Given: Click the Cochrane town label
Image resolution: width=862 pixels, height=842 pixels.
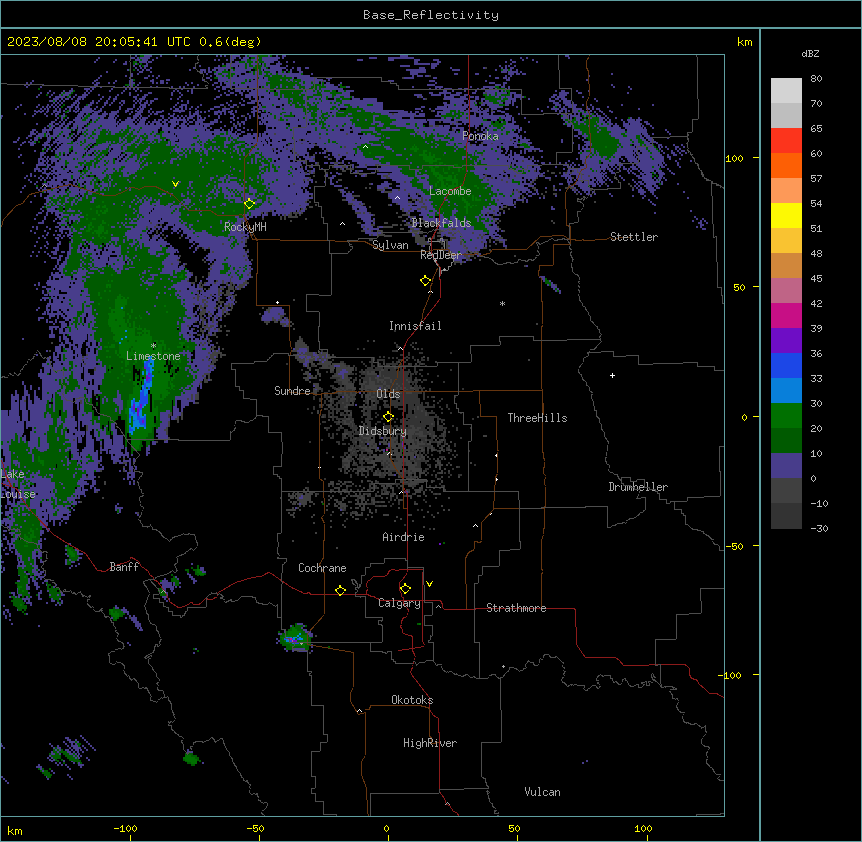Looking at the screenshot, I should [322, 568].
